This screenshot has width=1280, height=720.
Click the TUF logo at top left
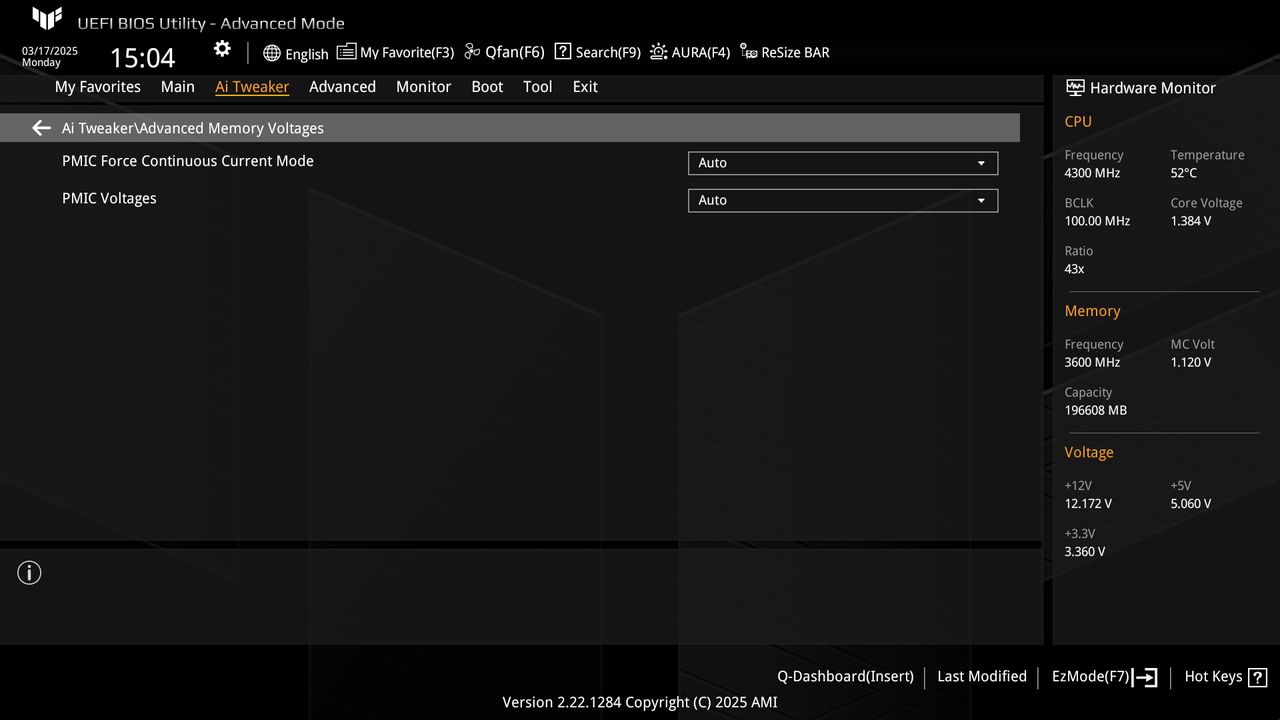pos(47,18)
